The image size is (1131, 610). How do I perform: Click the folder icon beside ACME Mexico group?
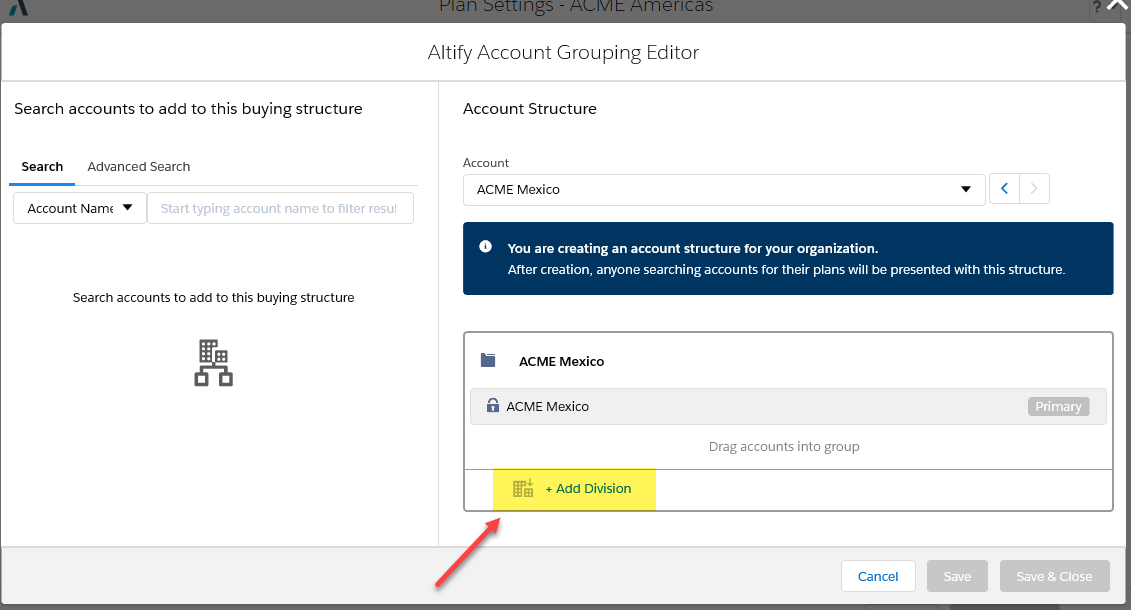(x=488, y=360)
